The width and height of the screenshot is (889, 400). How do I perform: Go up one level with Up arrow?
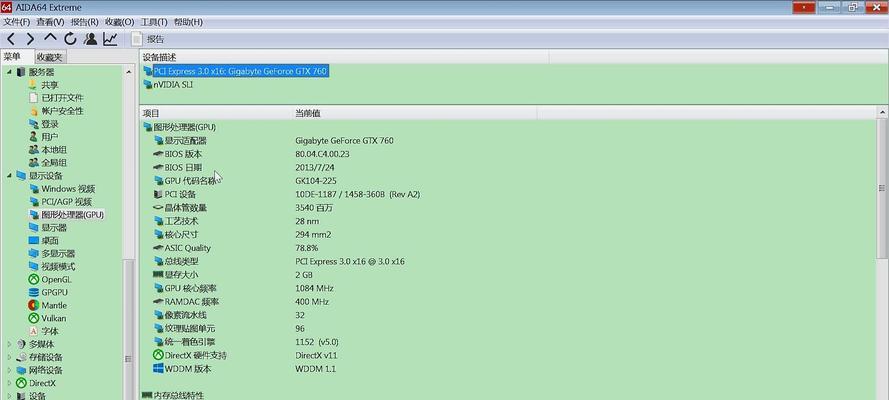(x=50, y=38)
